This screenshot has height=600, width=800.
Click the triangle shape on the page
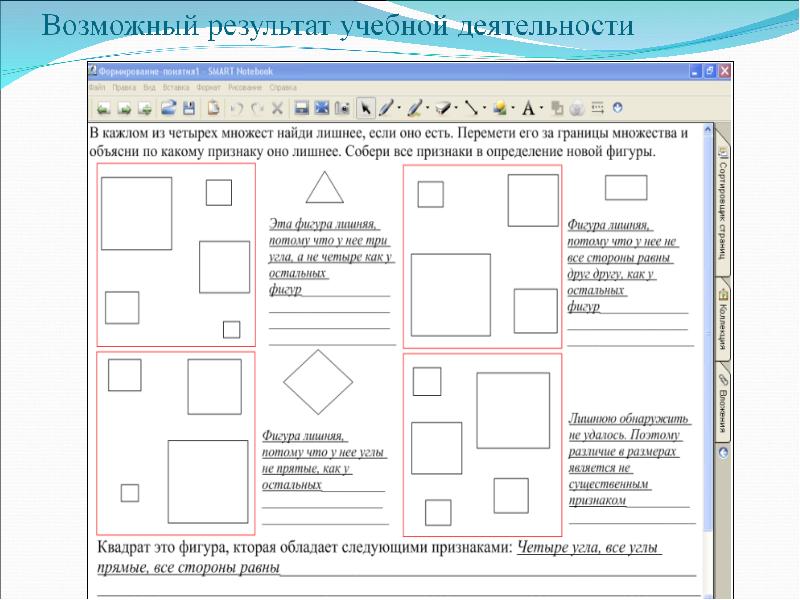tap(323, 187)
